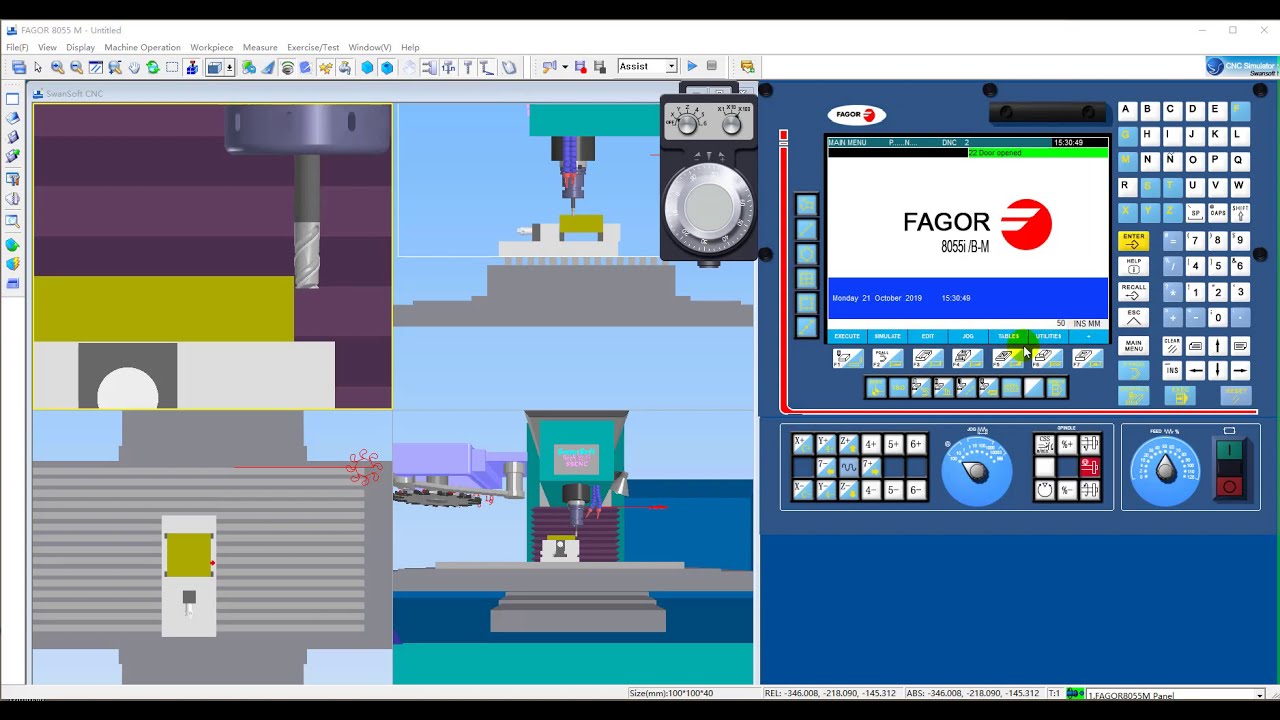Toggle the INS insert key
The height and width of the screenshot is (720, 1280).
click(1172, 371)
